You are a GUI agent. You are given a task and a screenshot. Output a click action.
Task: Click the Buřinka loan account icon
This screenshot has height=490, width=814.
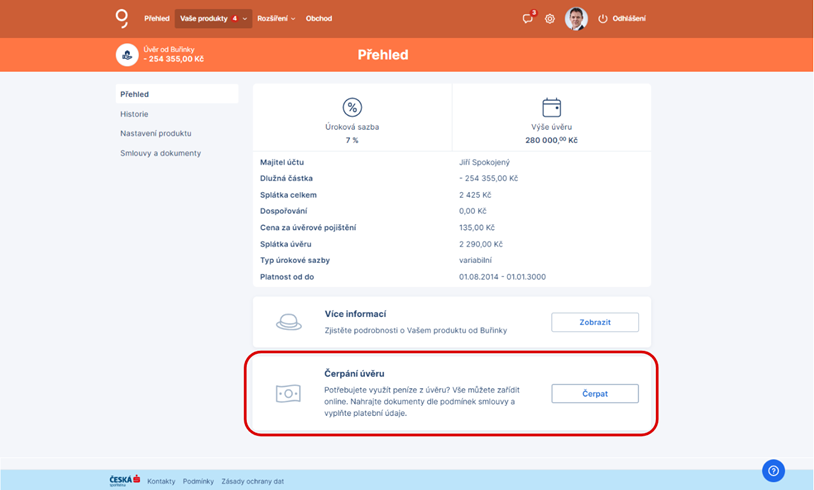click(127, 55)
